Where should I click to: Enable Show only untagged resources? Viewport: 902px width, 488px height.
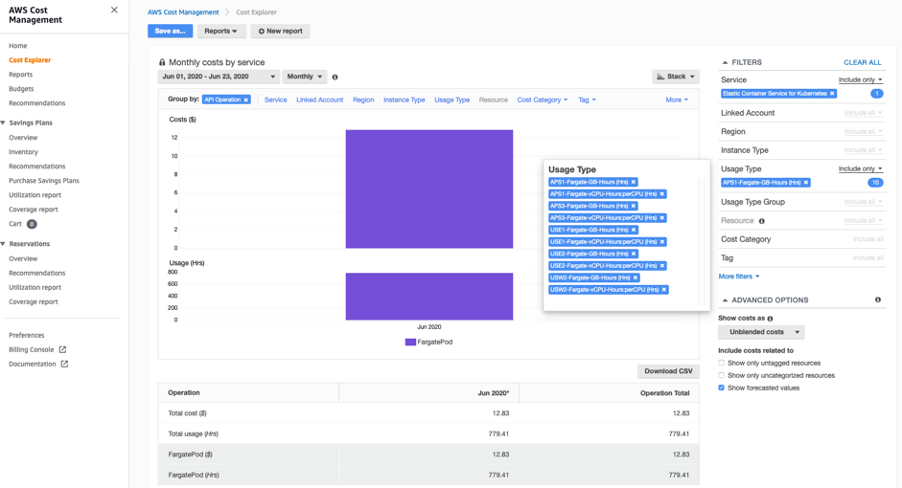click(x=721, y=363)
